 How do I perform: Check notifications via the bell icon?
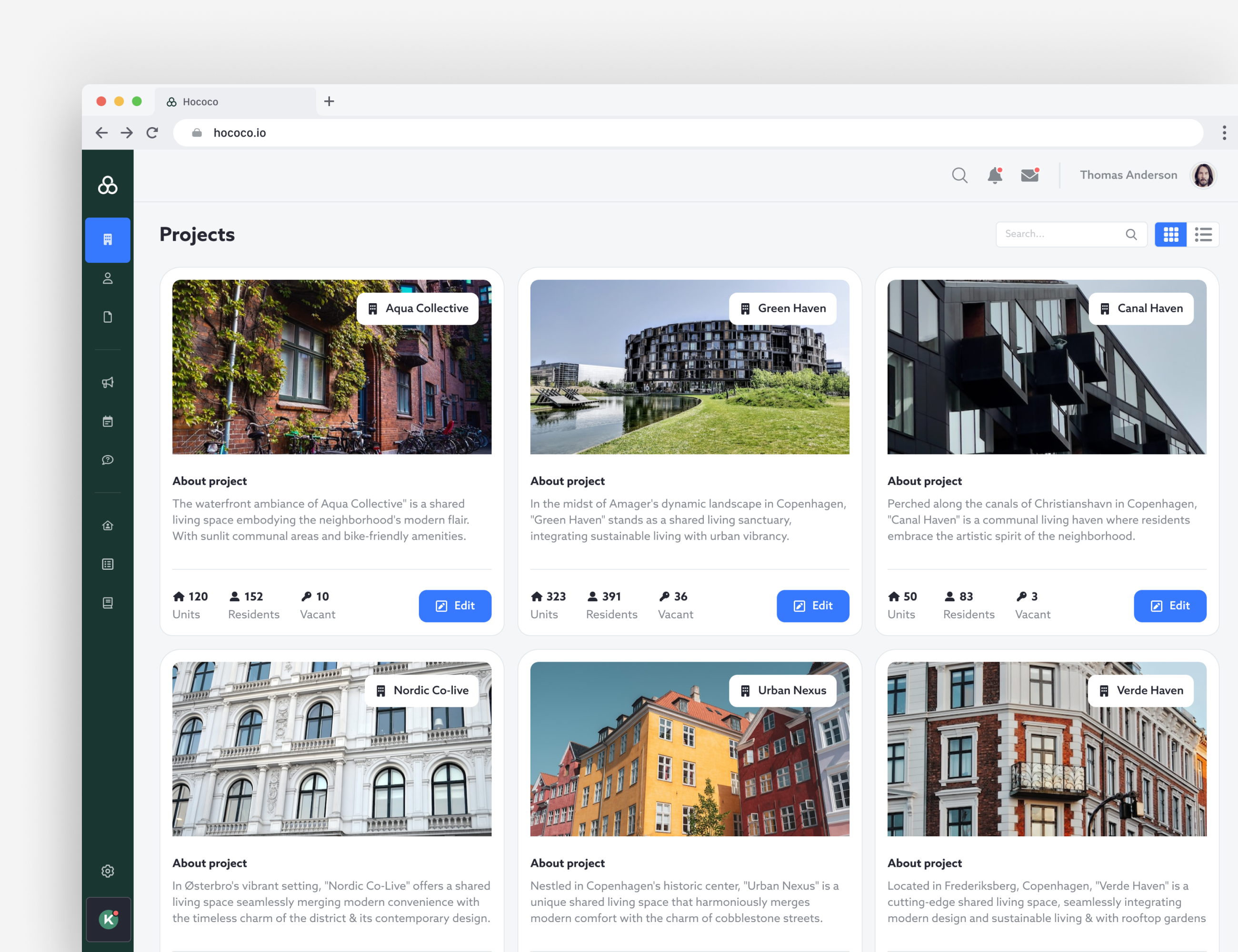pos(995,176)
